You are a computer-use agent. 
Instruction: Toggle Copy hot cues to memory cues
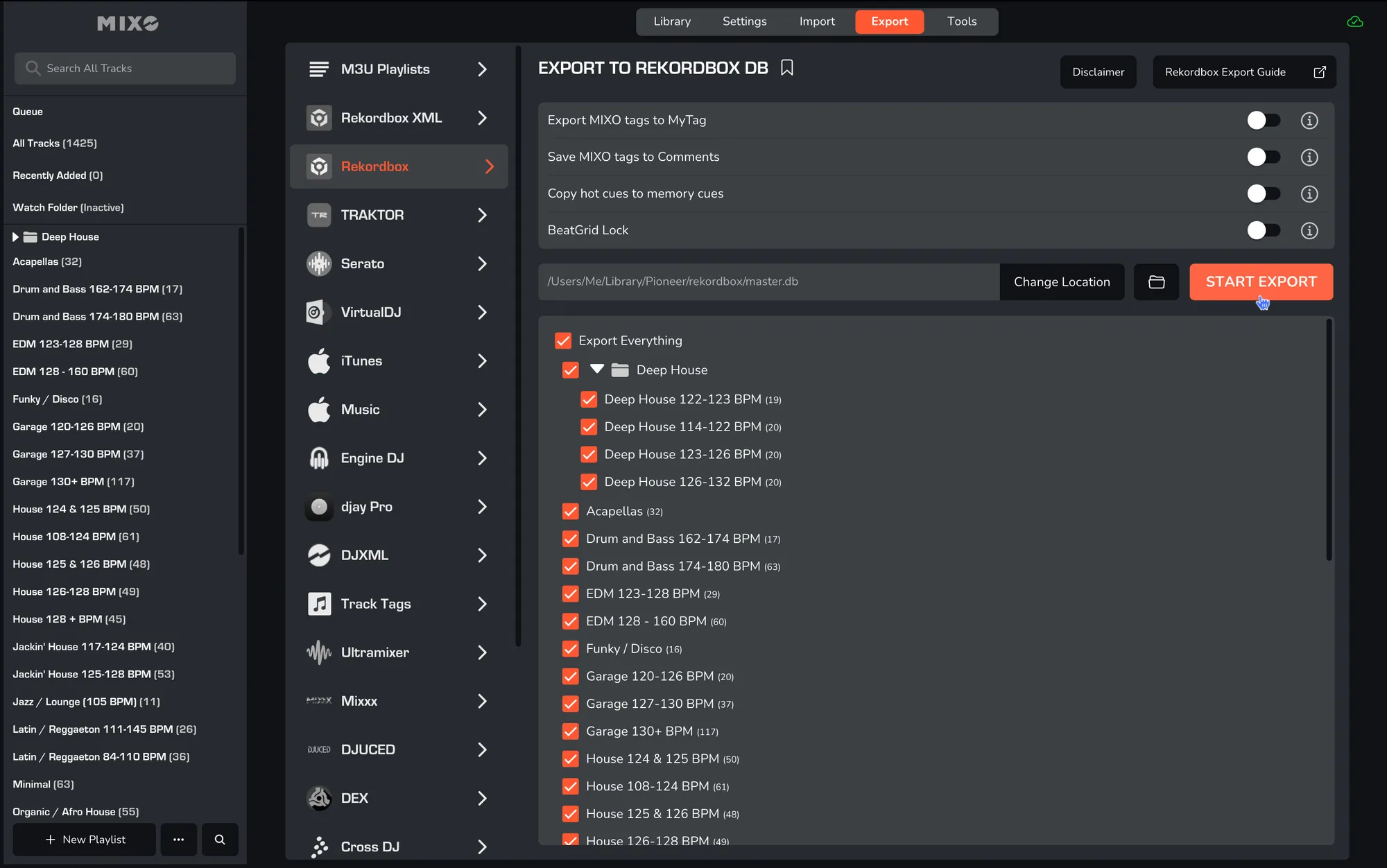click(x=1263, y=194)
